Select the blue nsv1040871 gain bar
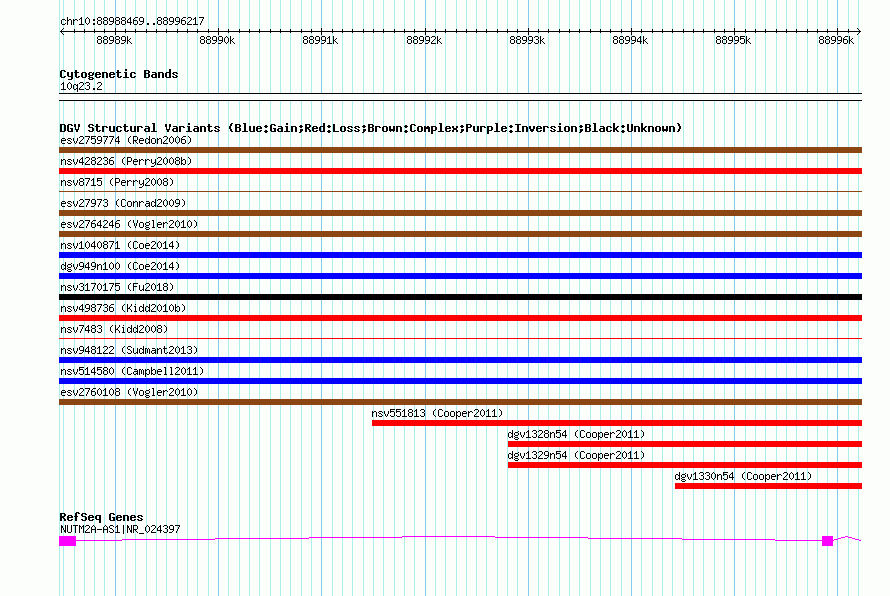Screen dimensions: 890x596 (460, 255)
